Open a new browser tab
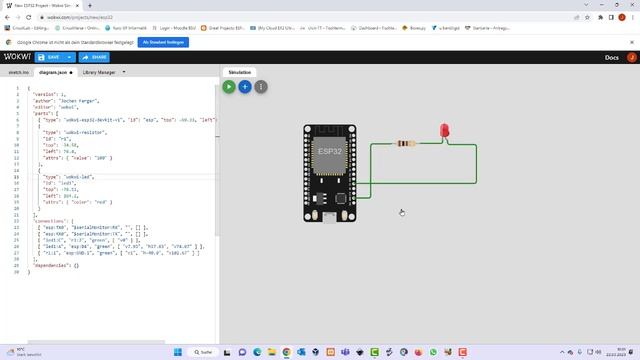This screenshot has width=640, height=360. coord(90,6)
